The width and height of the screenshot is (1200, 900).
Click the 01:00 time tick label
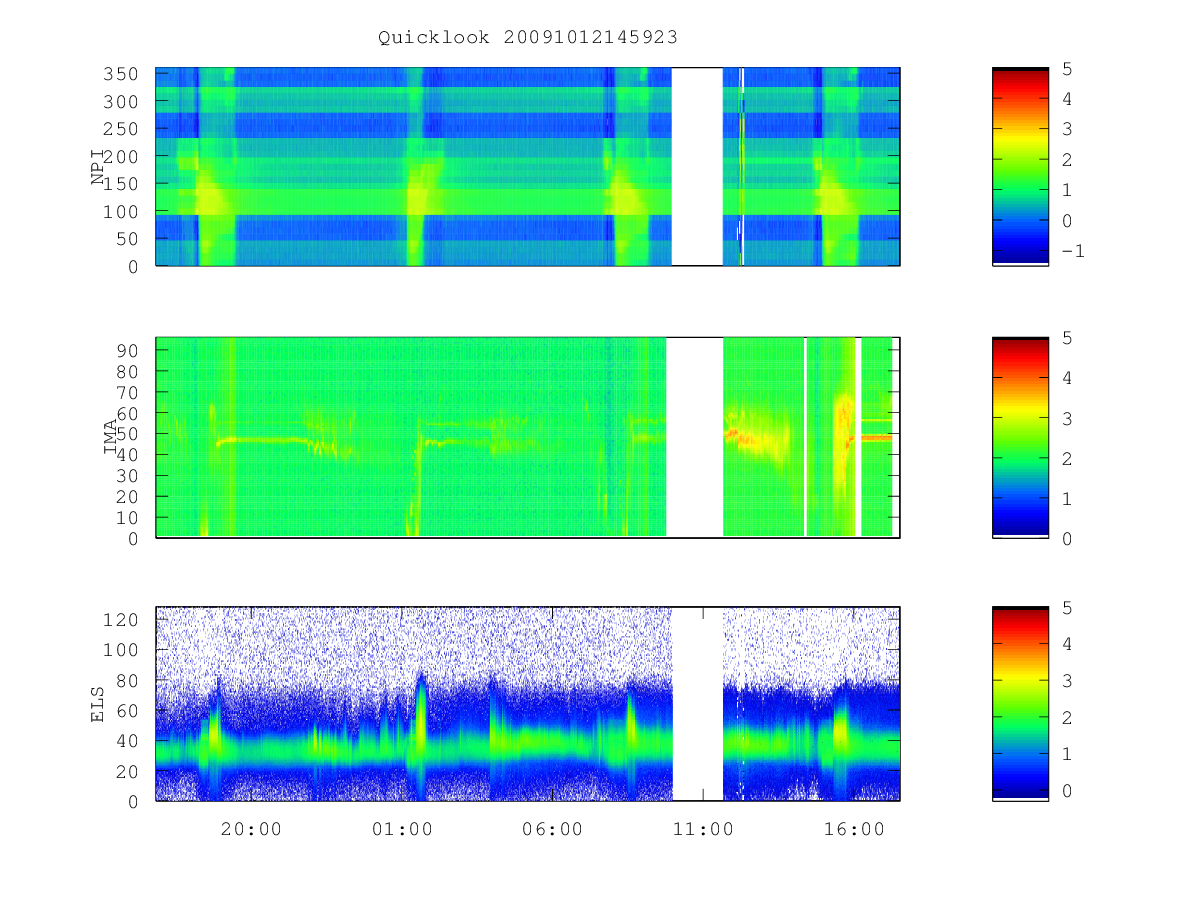coord(401,829)
